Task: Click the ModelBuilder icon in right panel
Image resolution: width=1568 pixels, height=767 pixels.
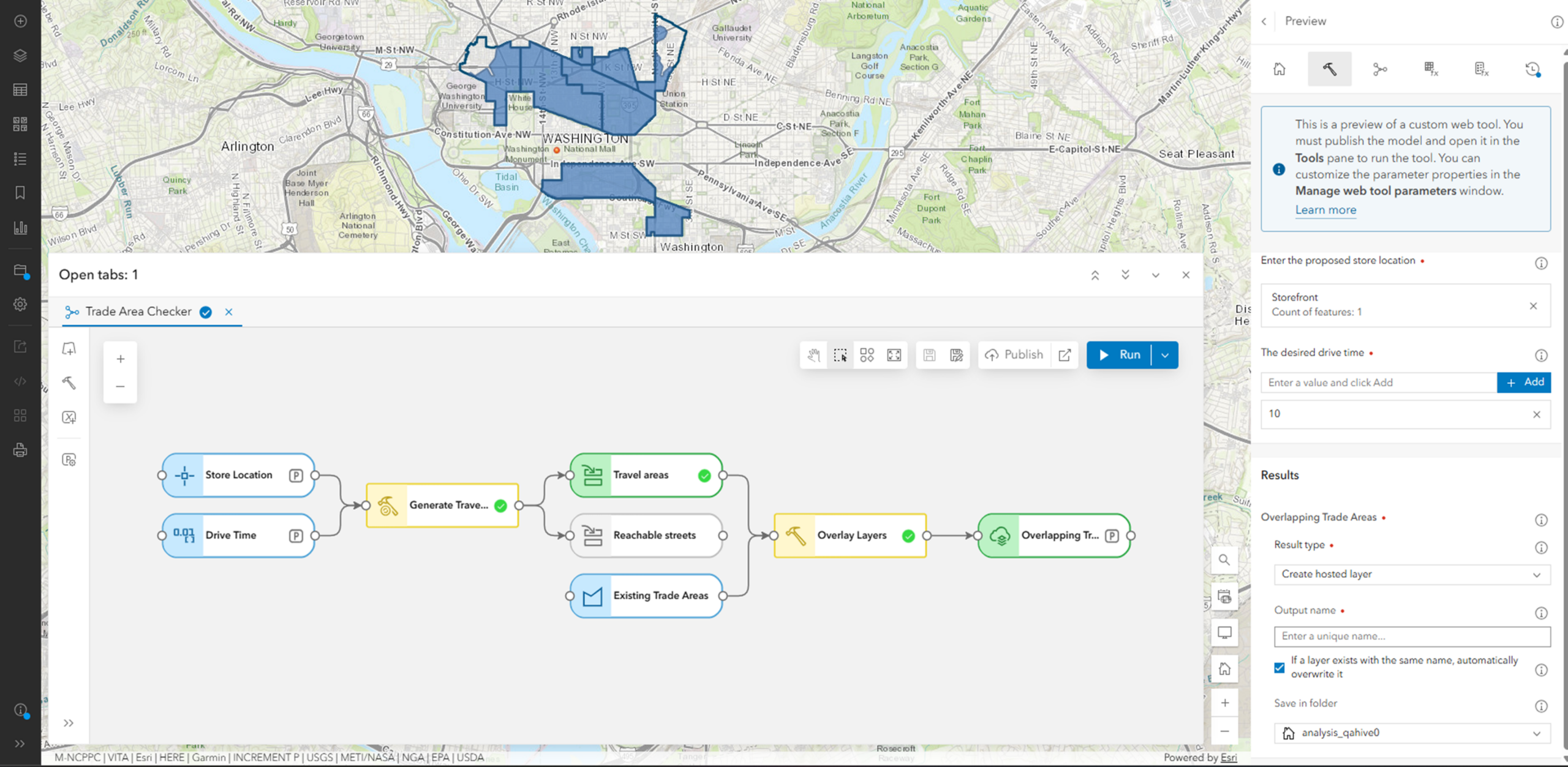Action: (1379, 69)
